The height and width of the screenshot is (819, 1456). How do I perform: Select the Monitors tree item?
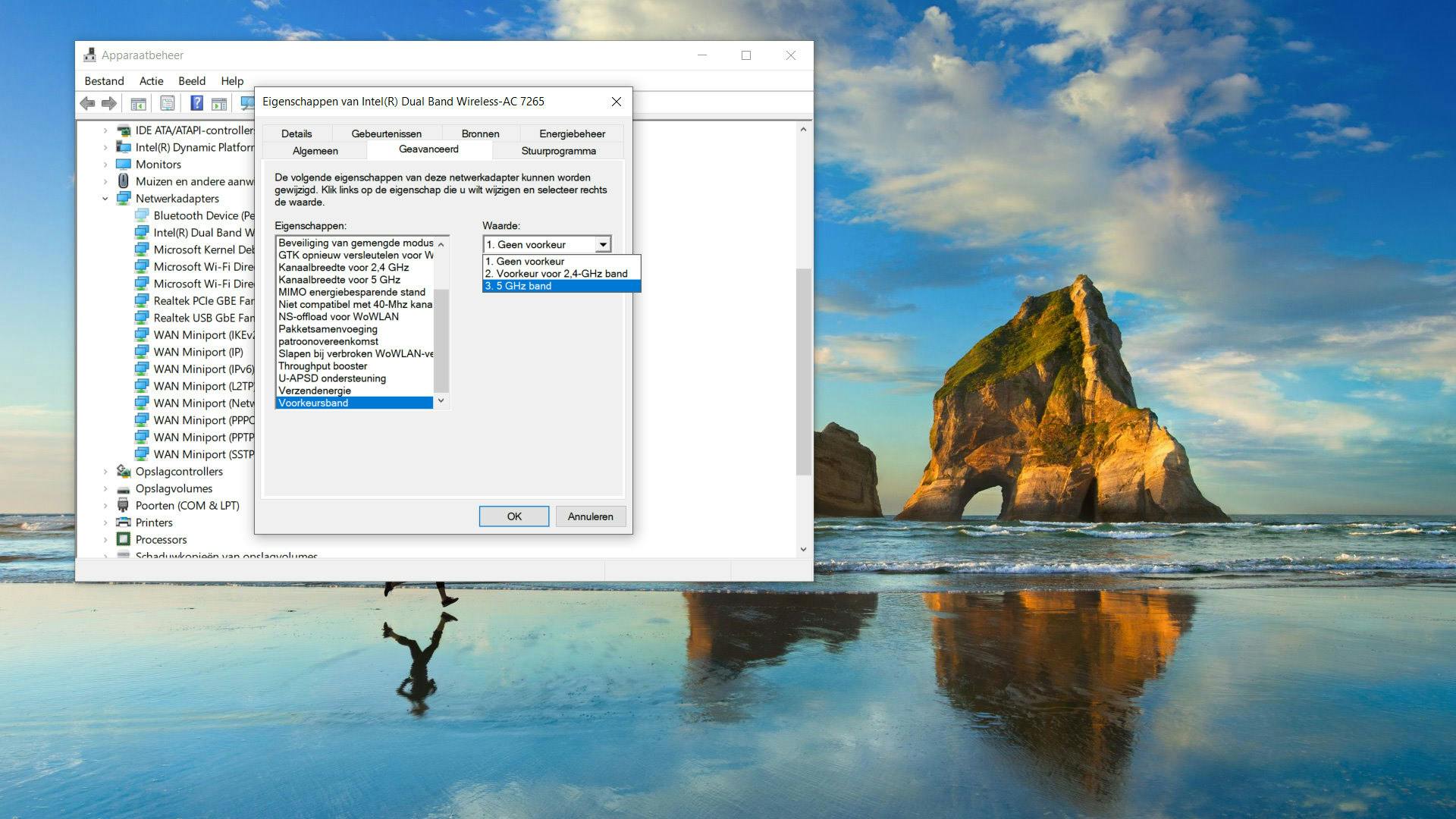pyautogui.click(x=158, y=165)
